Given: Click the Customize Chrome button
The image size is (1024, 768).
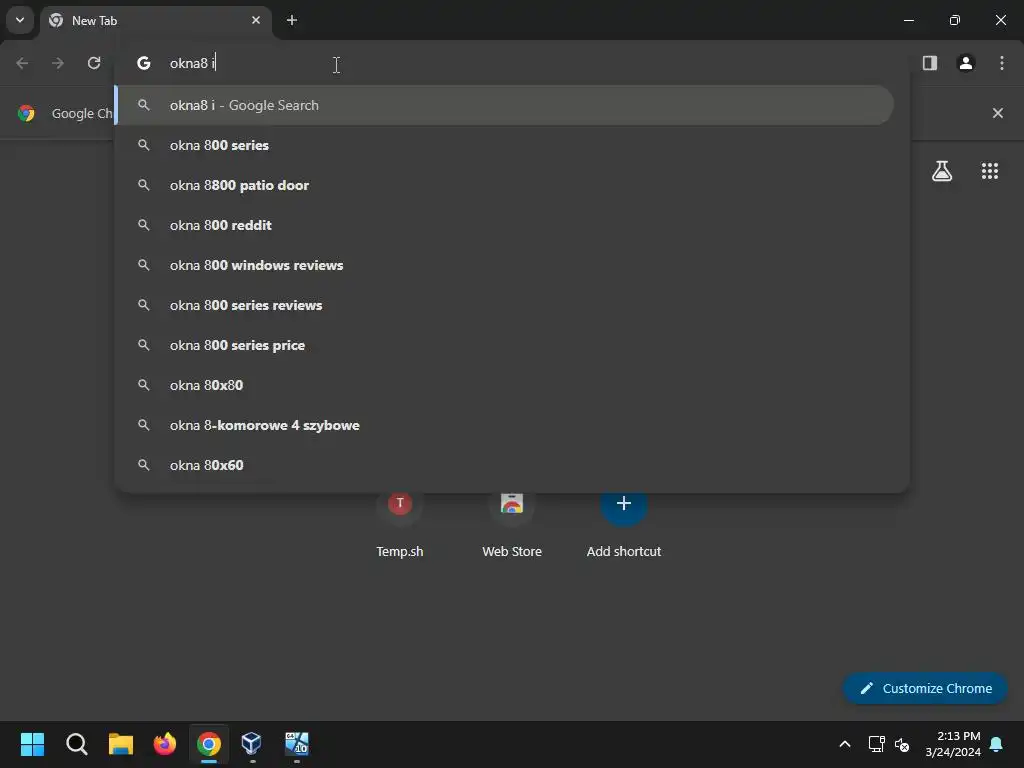Looking at the screenshot, I should [x=925, y=688].
